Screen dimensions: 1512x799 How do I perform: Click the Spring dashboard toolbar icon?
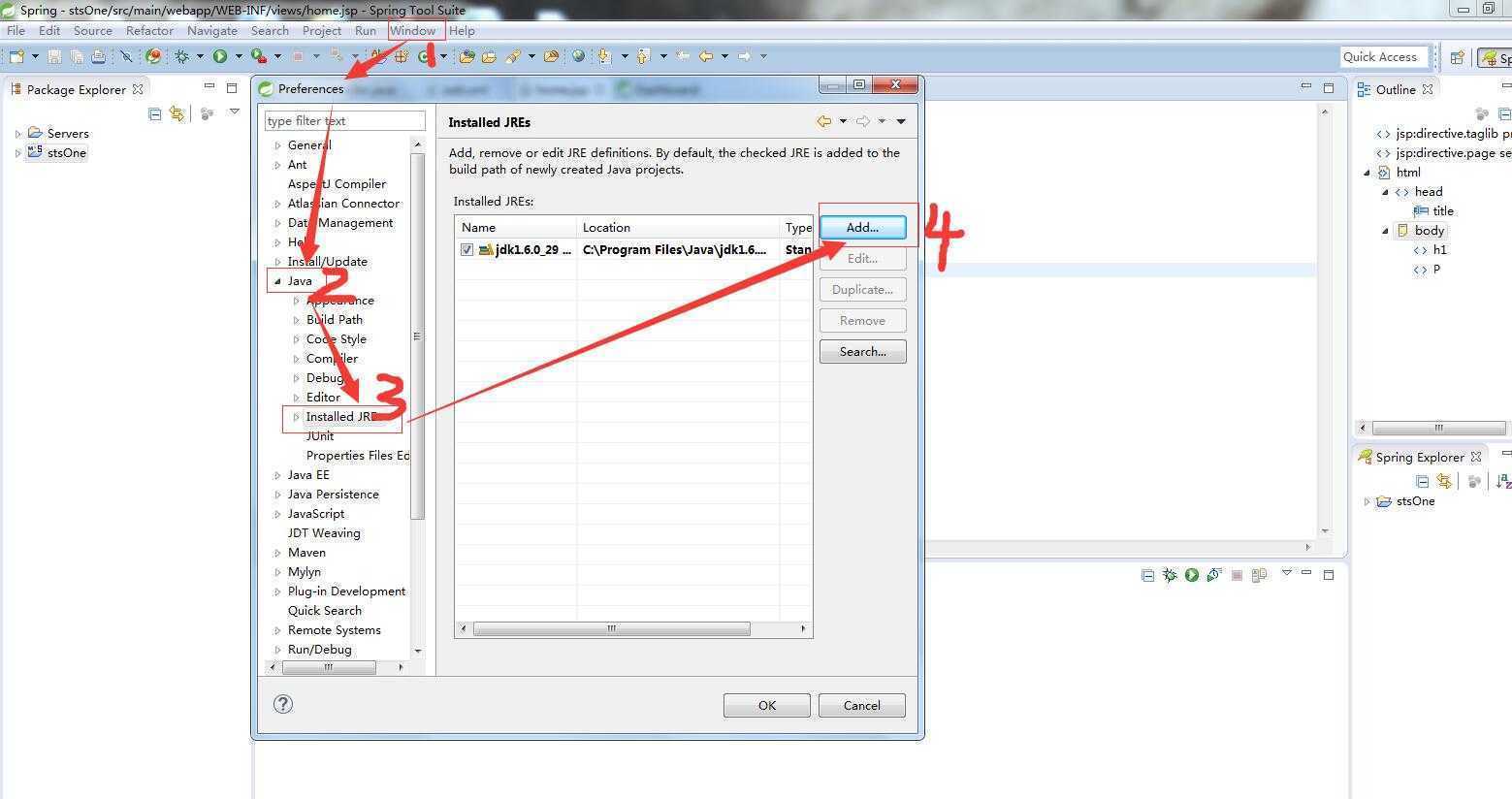[153, 56]
